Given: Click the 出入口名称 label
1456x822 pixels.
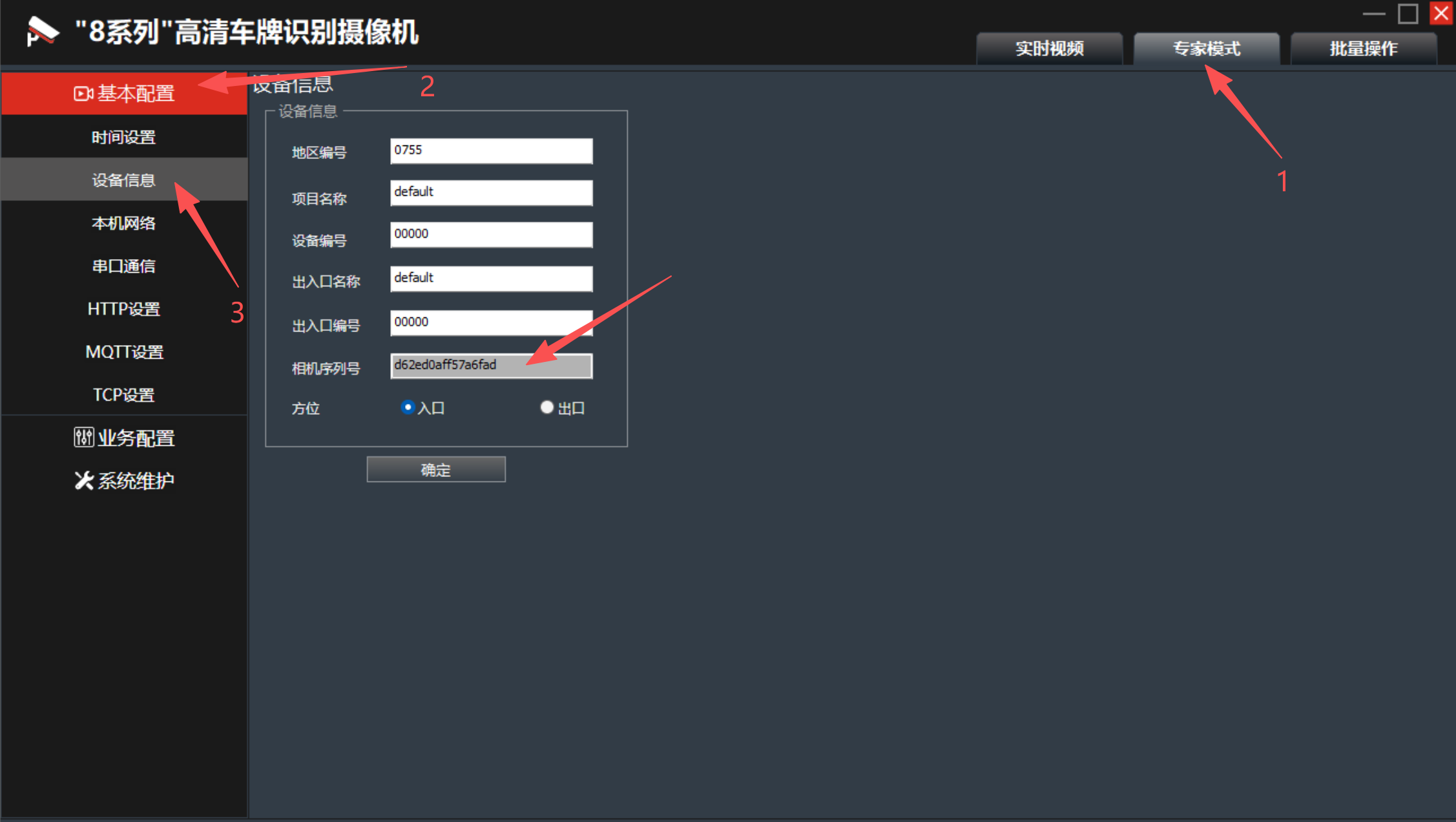Looking at the screenshot, I should coord(326,281).
